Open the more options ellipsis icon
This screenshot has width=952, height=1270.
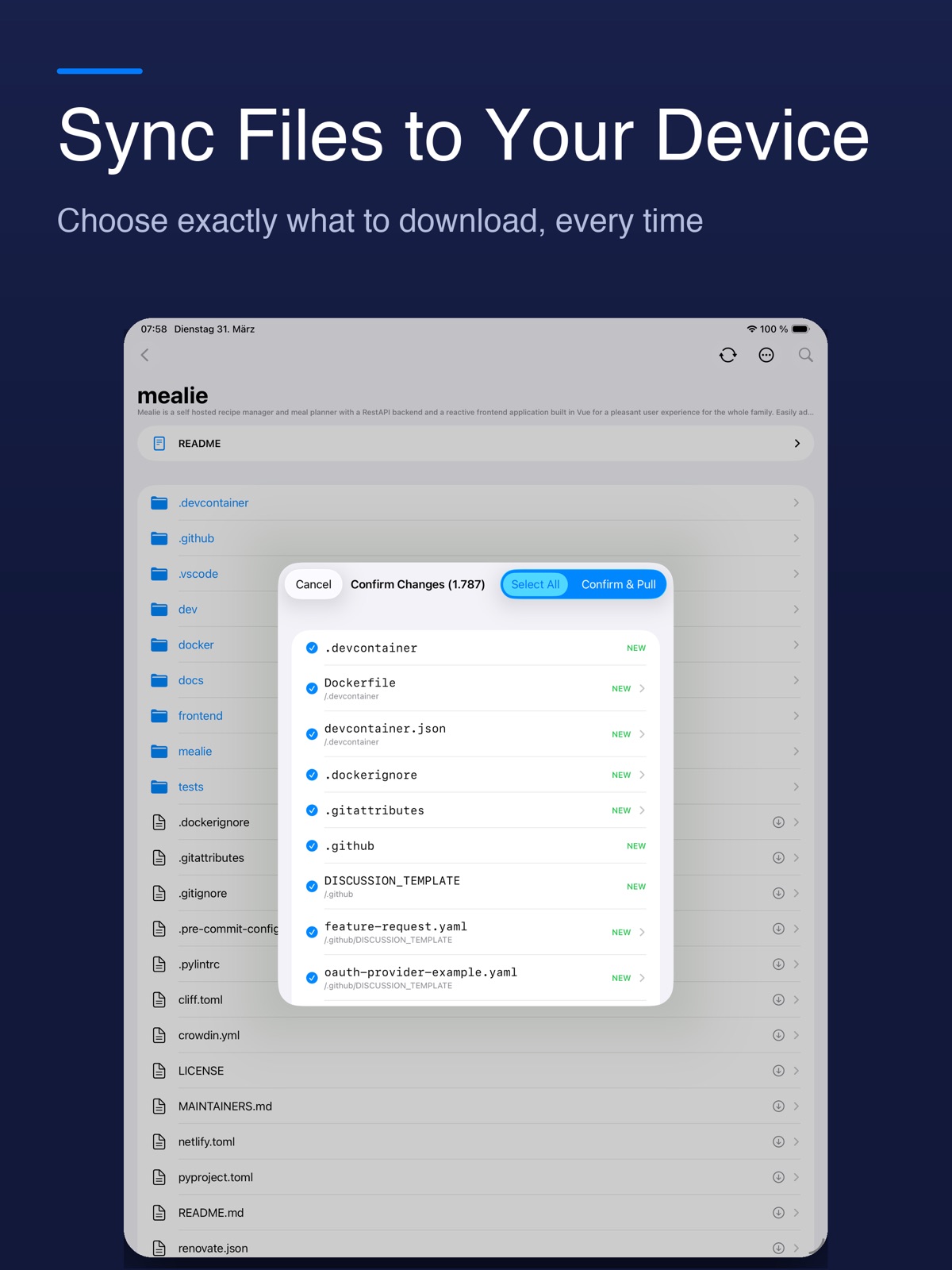tap(766, 355)
